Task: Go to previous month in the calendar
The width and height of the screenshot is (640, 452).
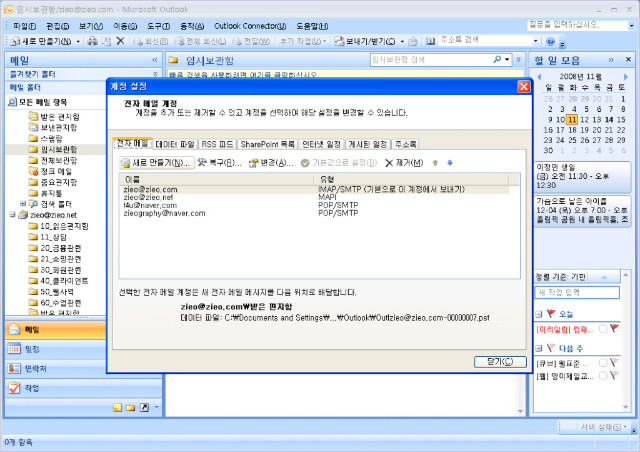Action: (540, 76)
